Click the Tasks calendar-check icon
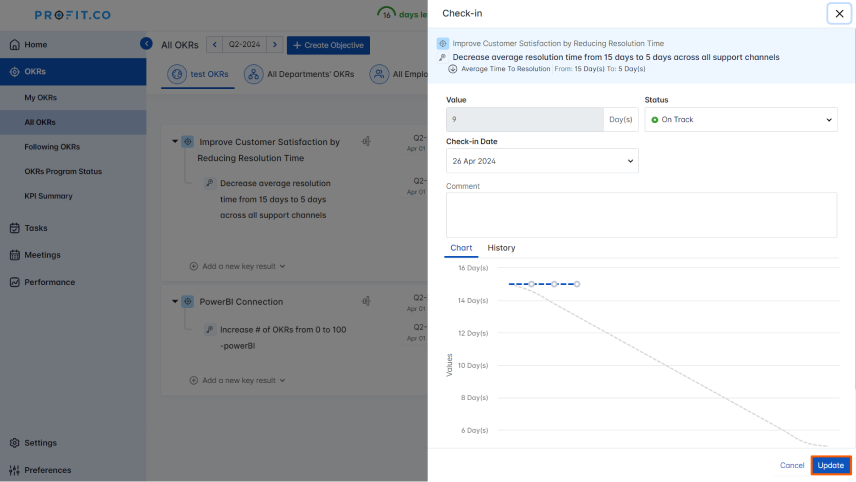856x482 pixels. [x=15, y=228]
